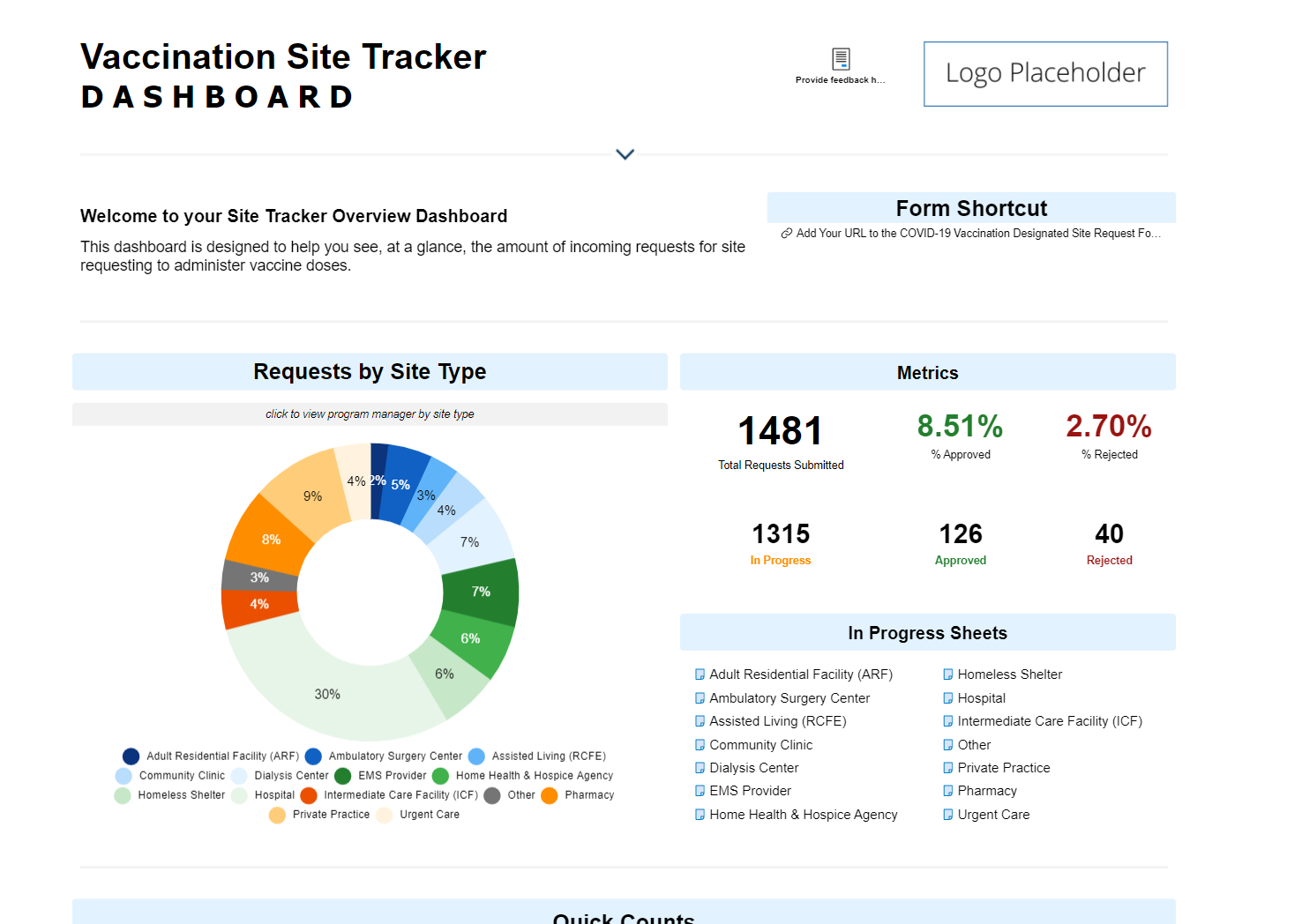The image size is (1302, 924).
Task: Click the Provide feedback form icon
Action: [x=841, y=59]
